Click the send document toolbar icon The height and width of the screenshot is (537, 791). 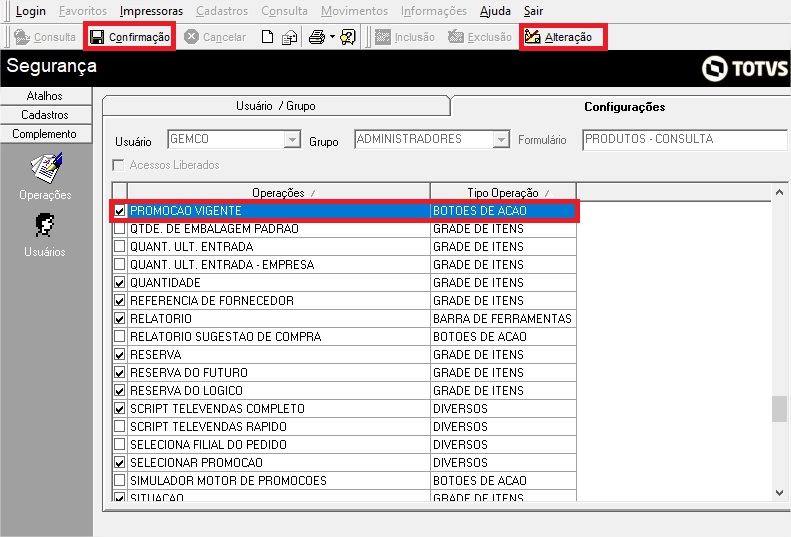tap(290, 37)
